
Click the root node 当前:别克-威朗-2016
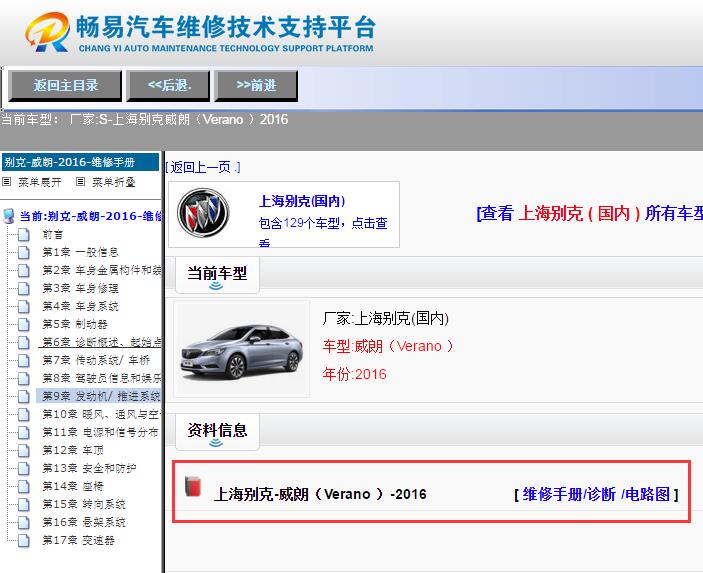[91, 216]
